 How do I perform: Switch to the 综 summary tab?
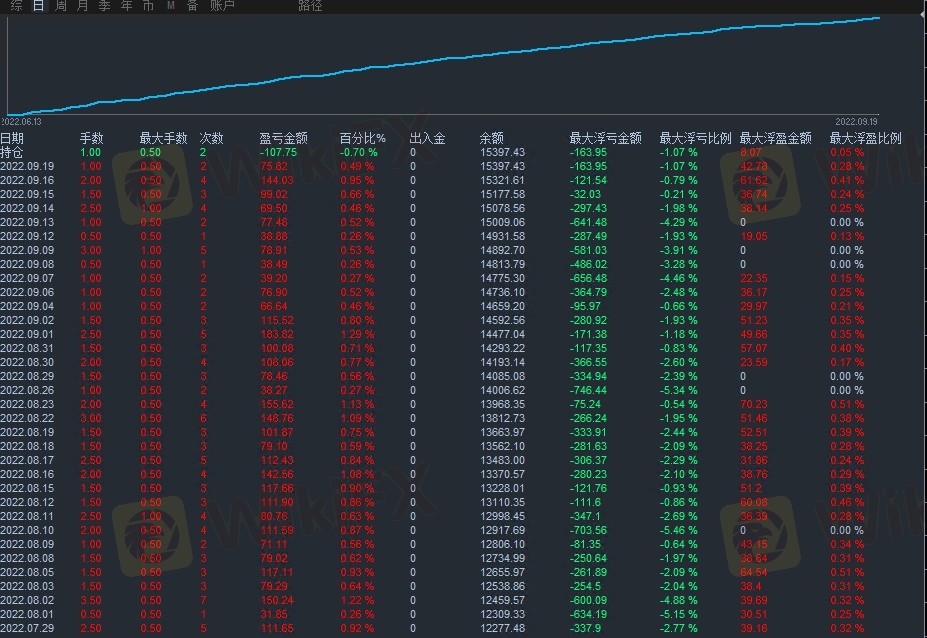pos(17,6)
